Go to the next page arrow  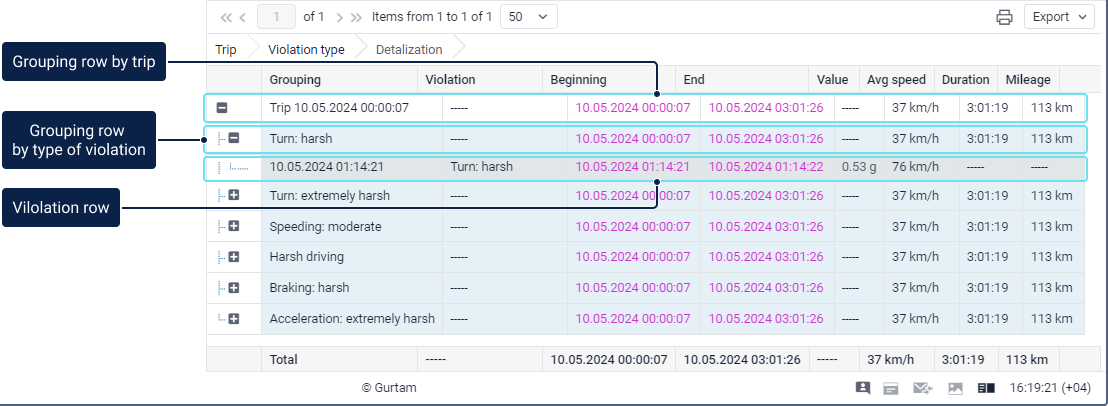[x=340, y=17]
